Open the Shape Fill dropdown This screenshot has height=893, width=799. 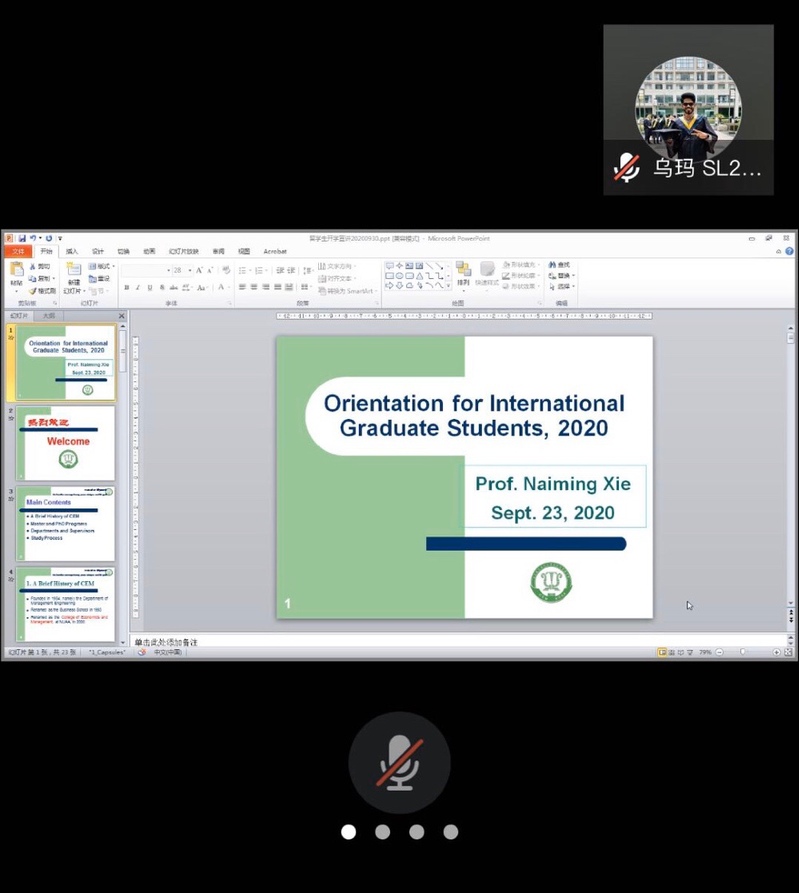[521, 265]
